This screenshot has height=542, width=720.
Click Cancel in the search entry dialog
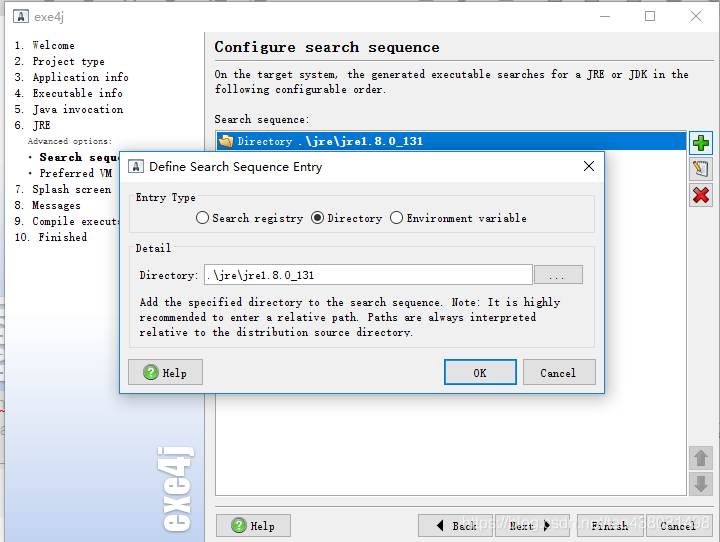559,372
